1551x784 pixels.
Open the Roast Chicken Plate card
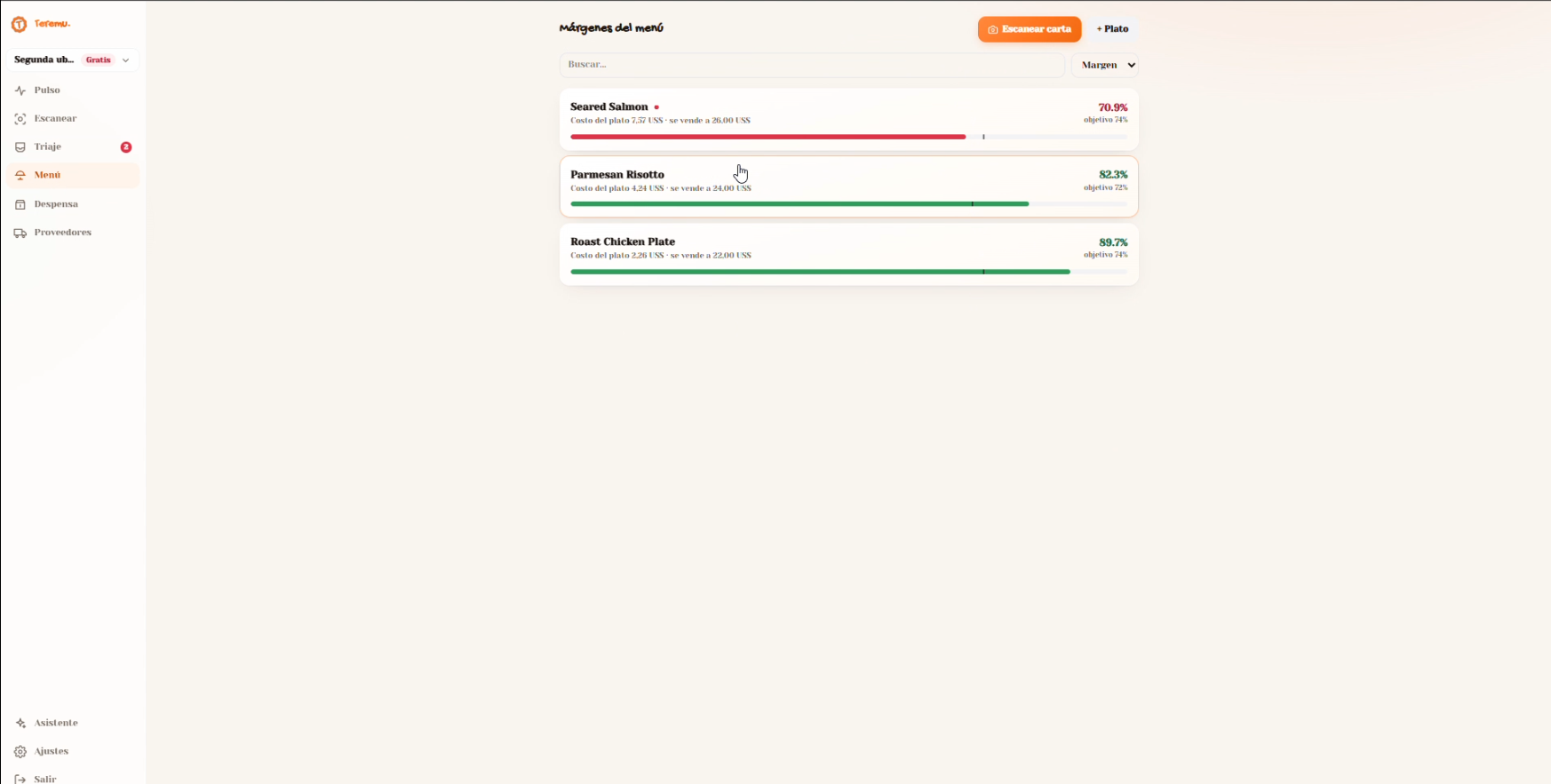[x=849, y=254]
